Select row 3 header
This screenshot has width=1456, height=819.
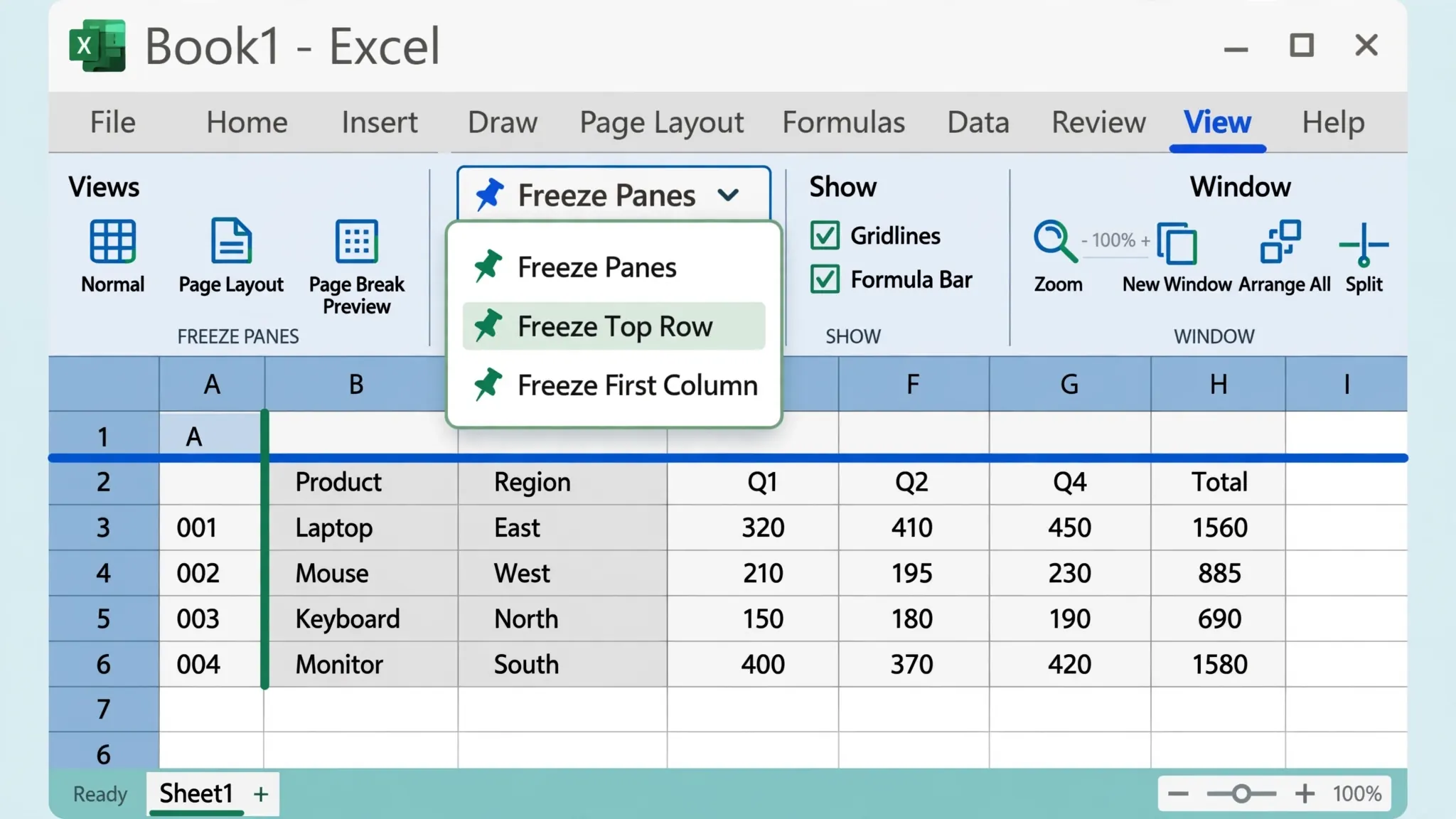click(x=104, y=528)
